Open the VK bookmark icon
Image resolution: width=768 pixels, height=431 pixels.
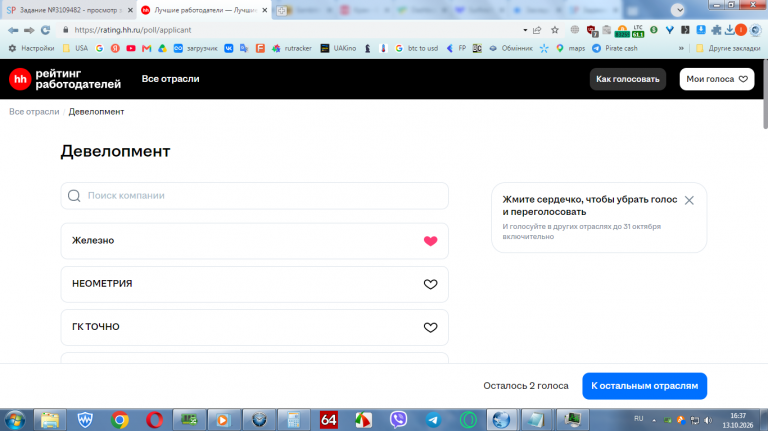tap(229, 48)
